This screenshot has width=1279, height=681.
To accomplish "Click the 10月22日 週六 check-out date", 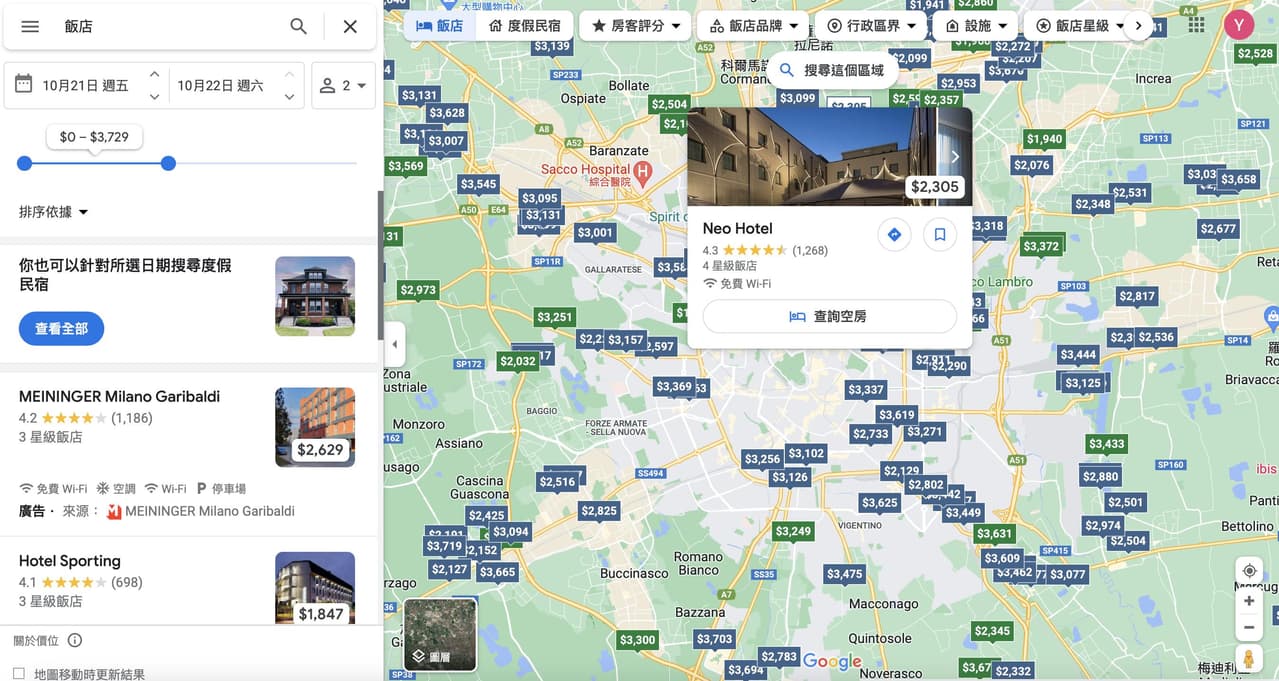I will 220,86.
